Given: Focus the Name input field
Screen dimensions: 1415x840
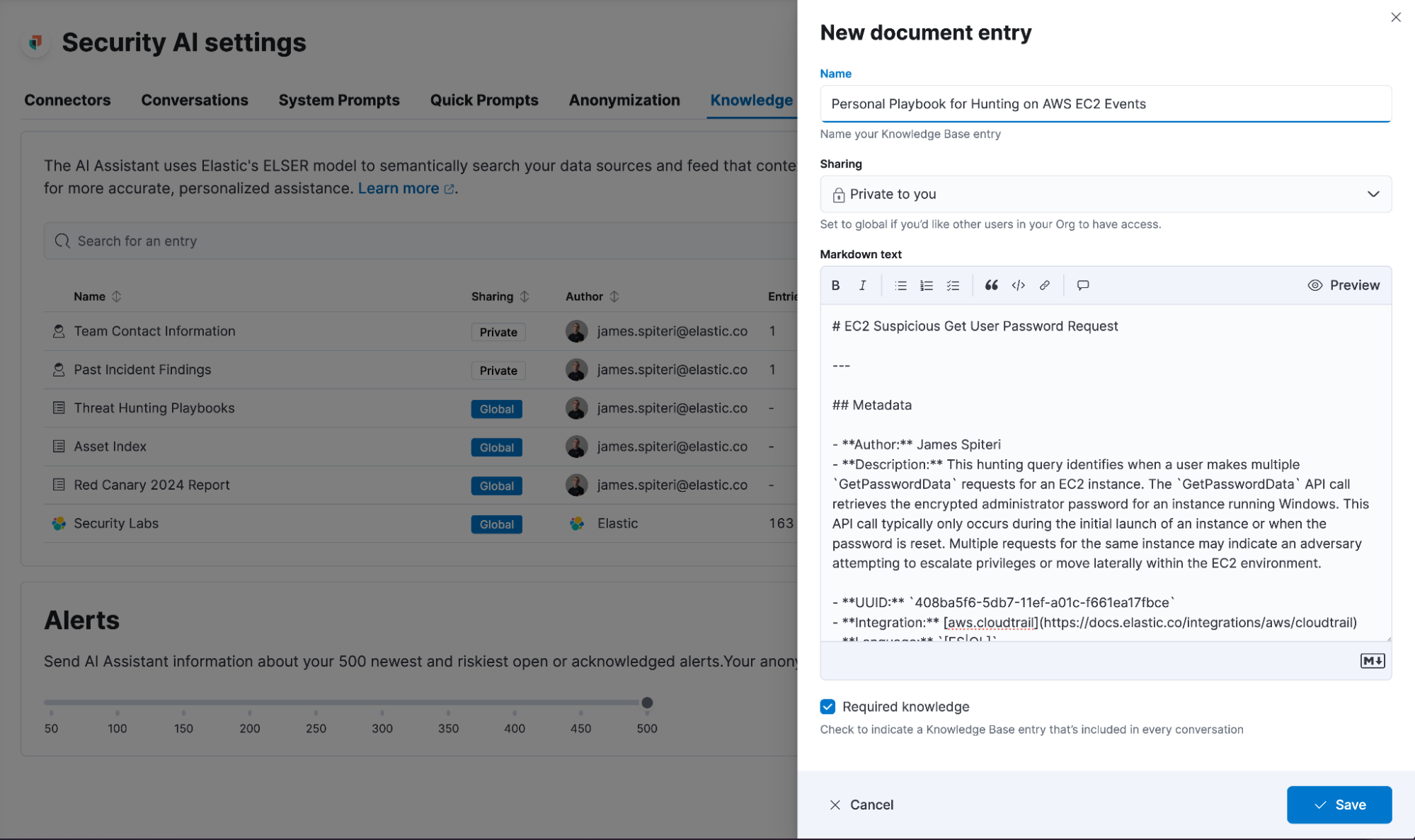Looking at the screenshot, I should [1106, 104].
